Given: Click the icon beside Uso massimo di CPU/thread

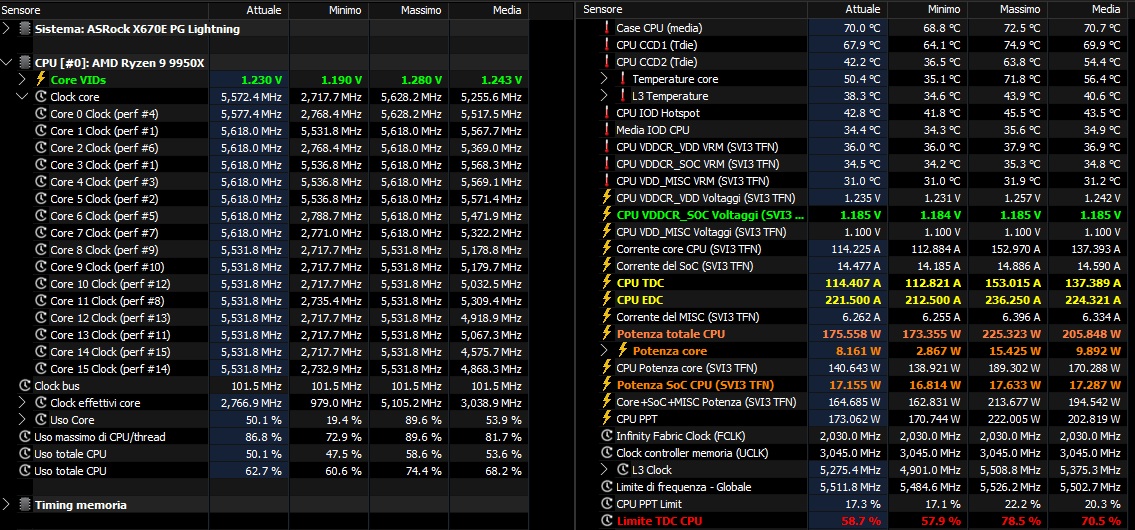Looking at the screenshot, I should pos(25,437).
